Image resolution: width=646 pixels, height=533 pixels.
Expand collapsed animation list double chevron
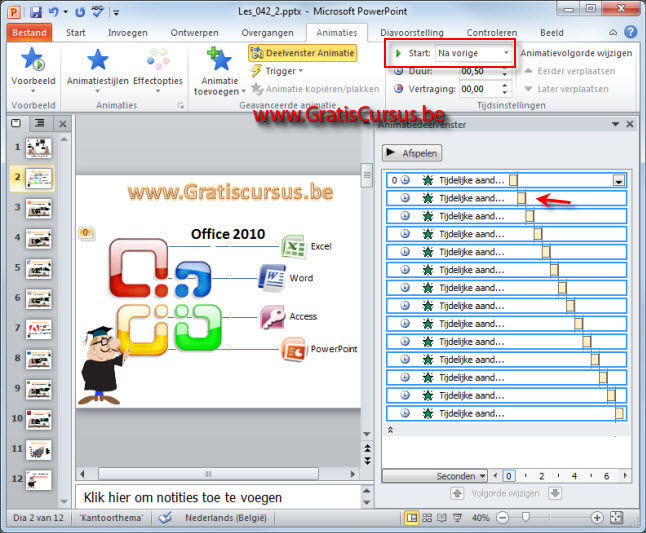[x=390, y=430]
